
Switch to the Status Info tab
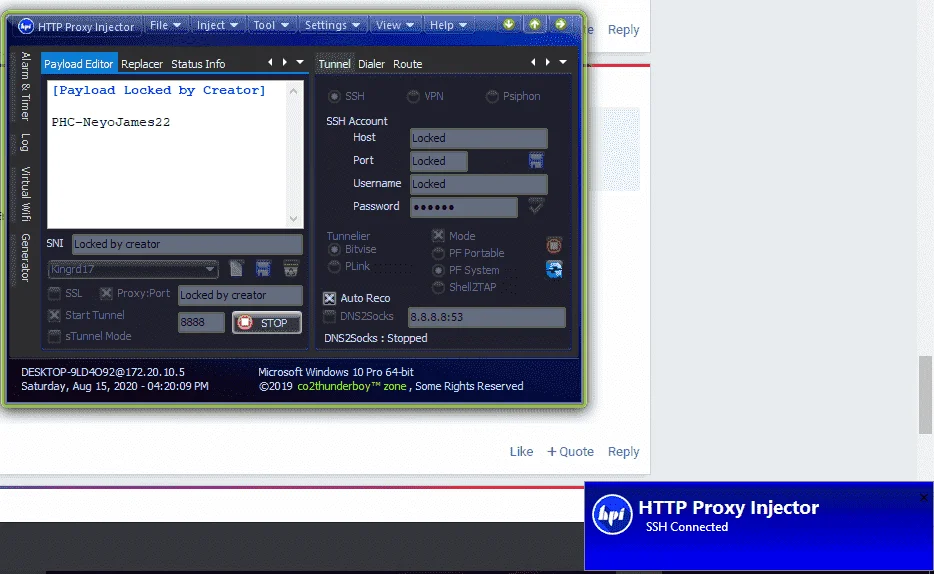[x=198, y=64]
